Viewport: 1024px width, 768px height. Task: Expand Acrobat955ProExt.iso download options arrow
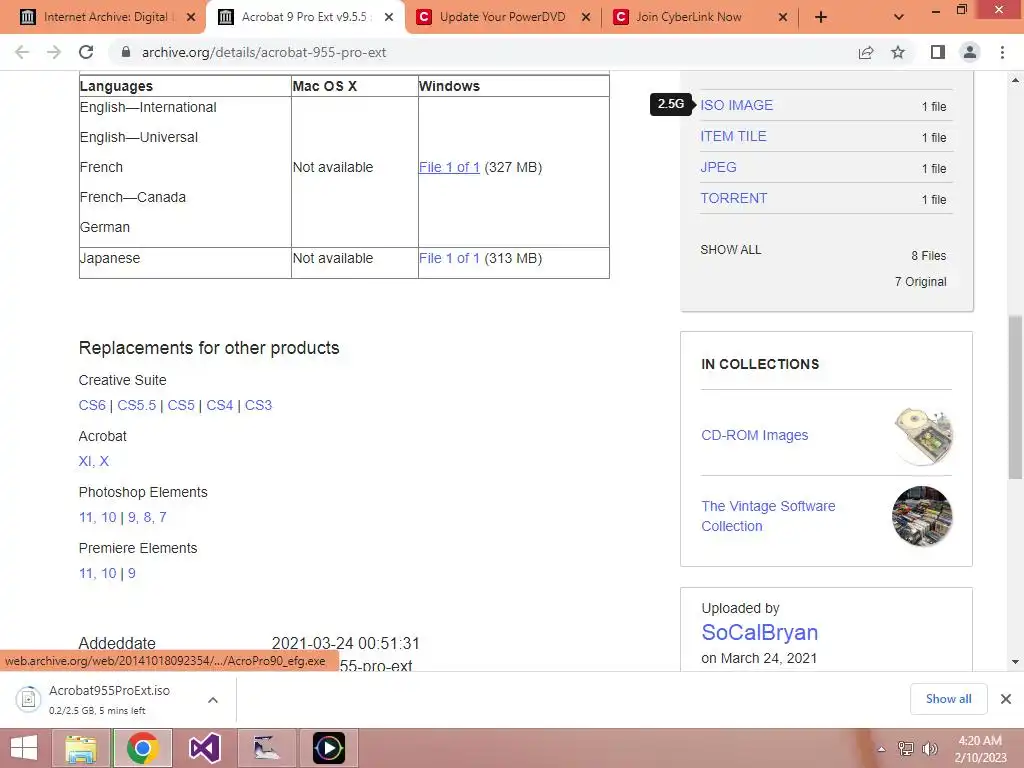coord(213,699)
